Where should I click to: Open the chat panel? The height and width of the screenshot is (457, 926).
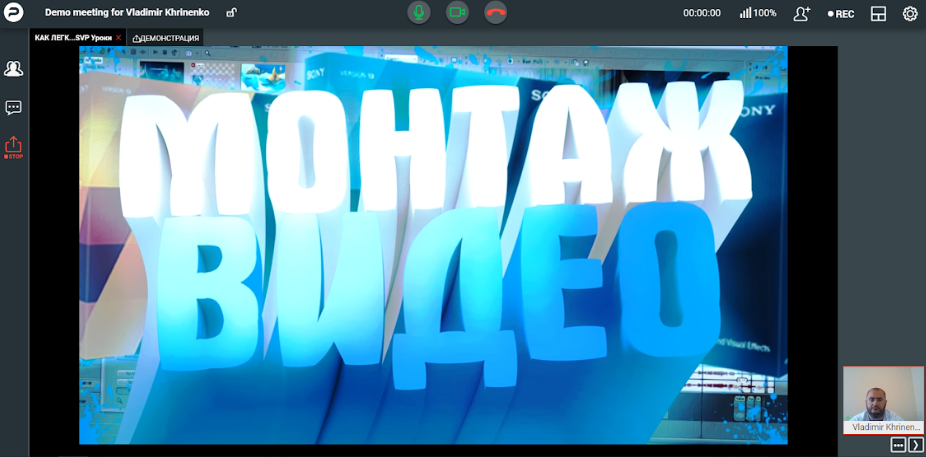tap(14, 107)
